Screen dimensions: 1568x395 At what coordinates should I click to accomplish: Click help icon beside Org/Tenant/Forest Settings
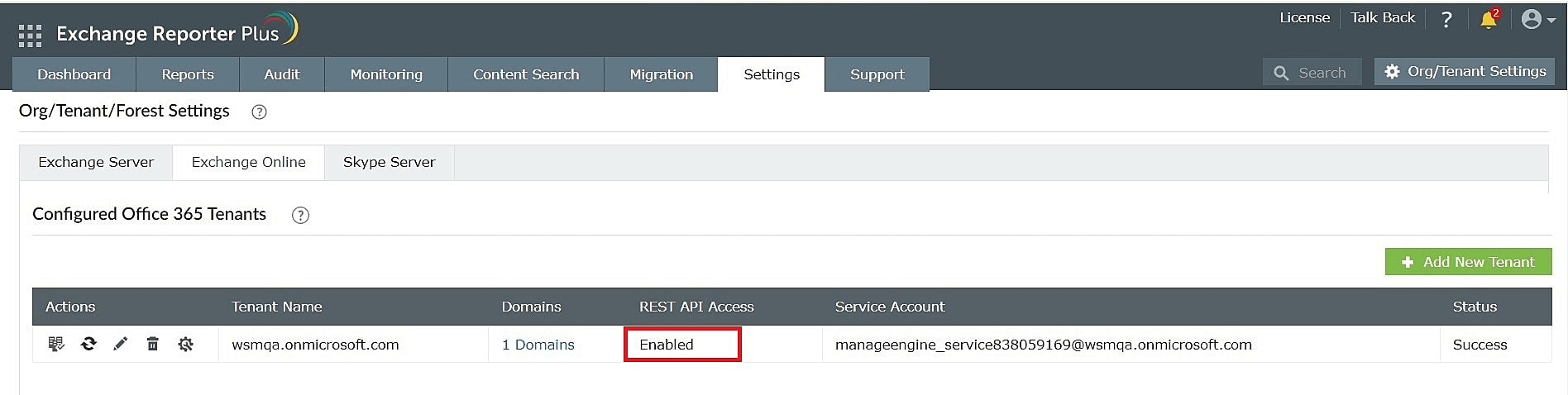pos(259,112)
